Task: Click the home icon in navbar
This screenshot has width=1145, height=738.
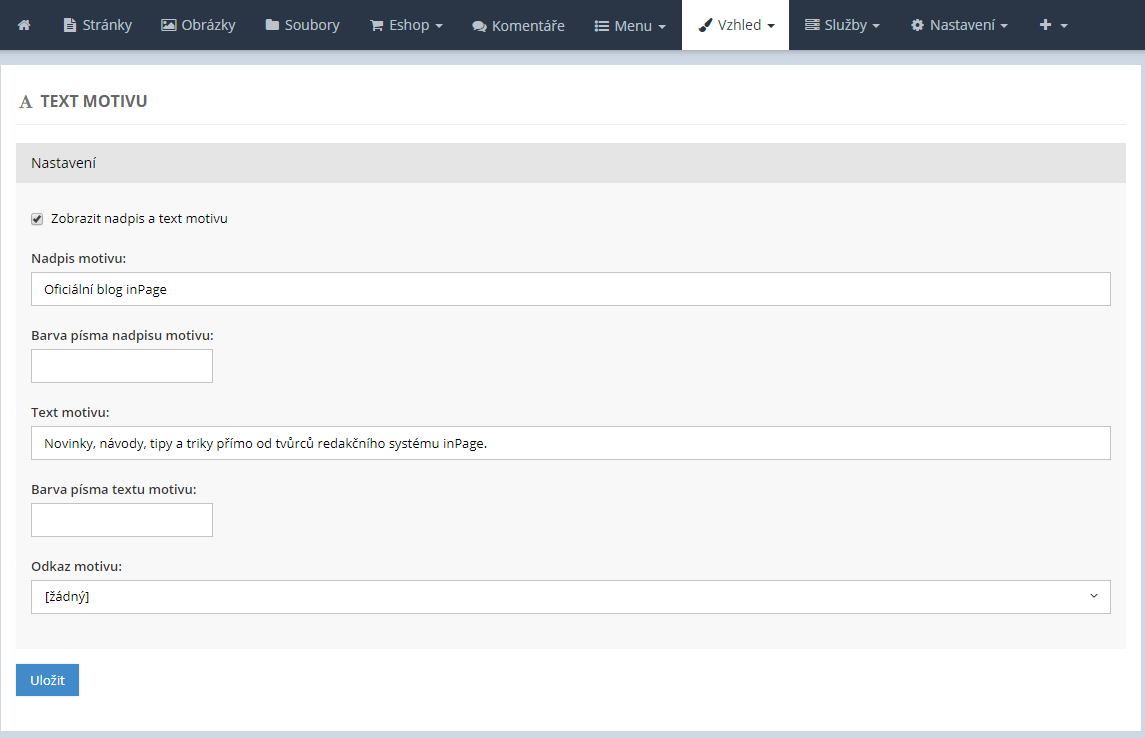Action: click(24, 25)
